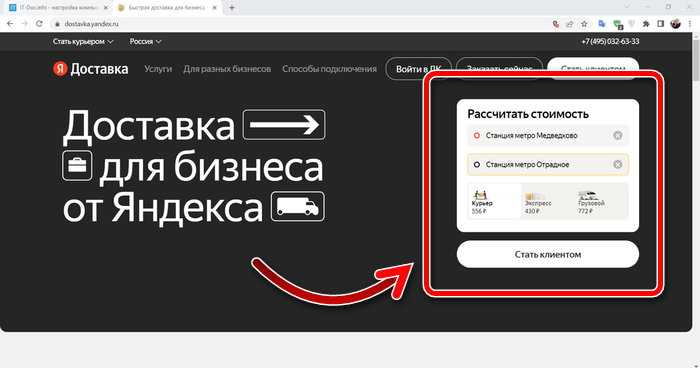Click the red phone extension icon

pos(556,24)
